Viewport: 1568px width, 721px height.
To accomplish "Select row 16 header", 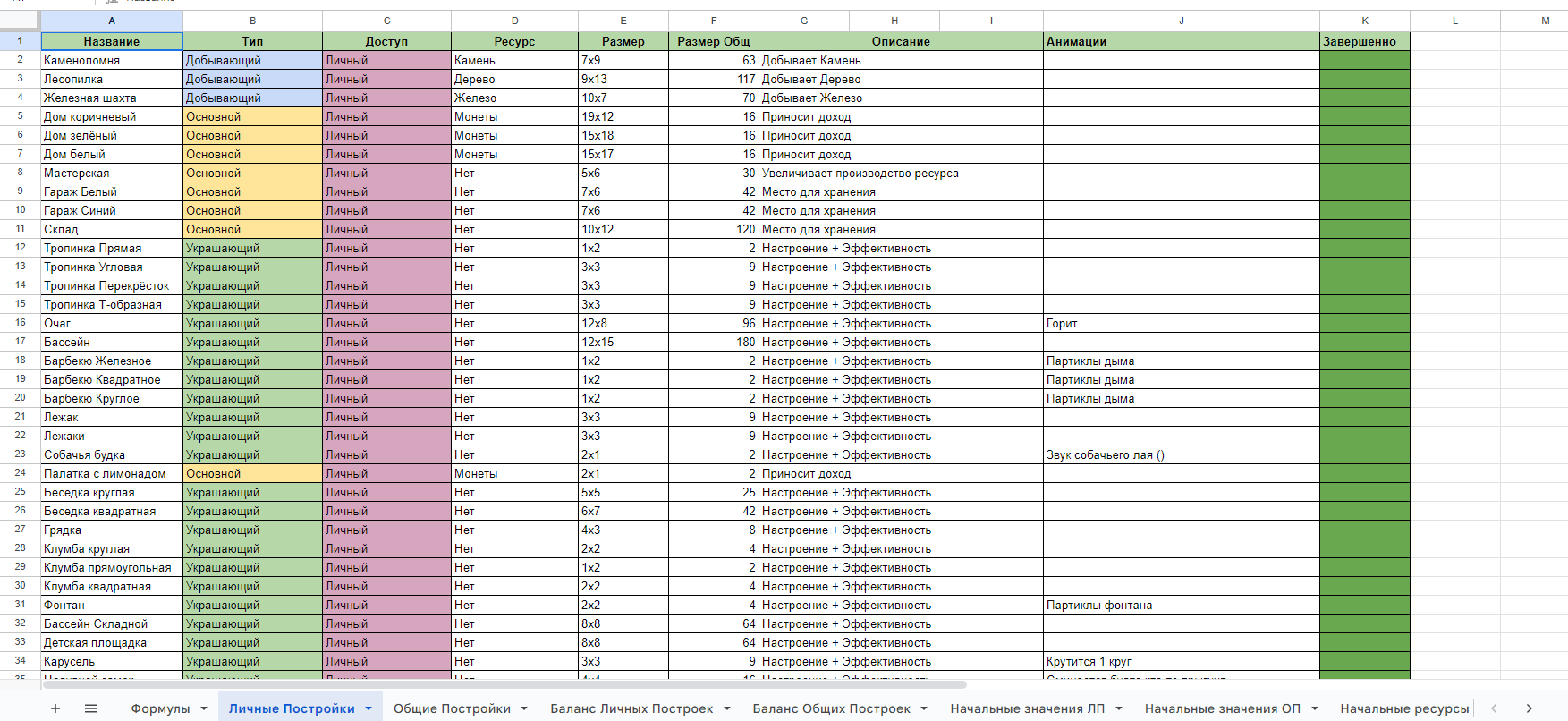I will coord(20,323).
